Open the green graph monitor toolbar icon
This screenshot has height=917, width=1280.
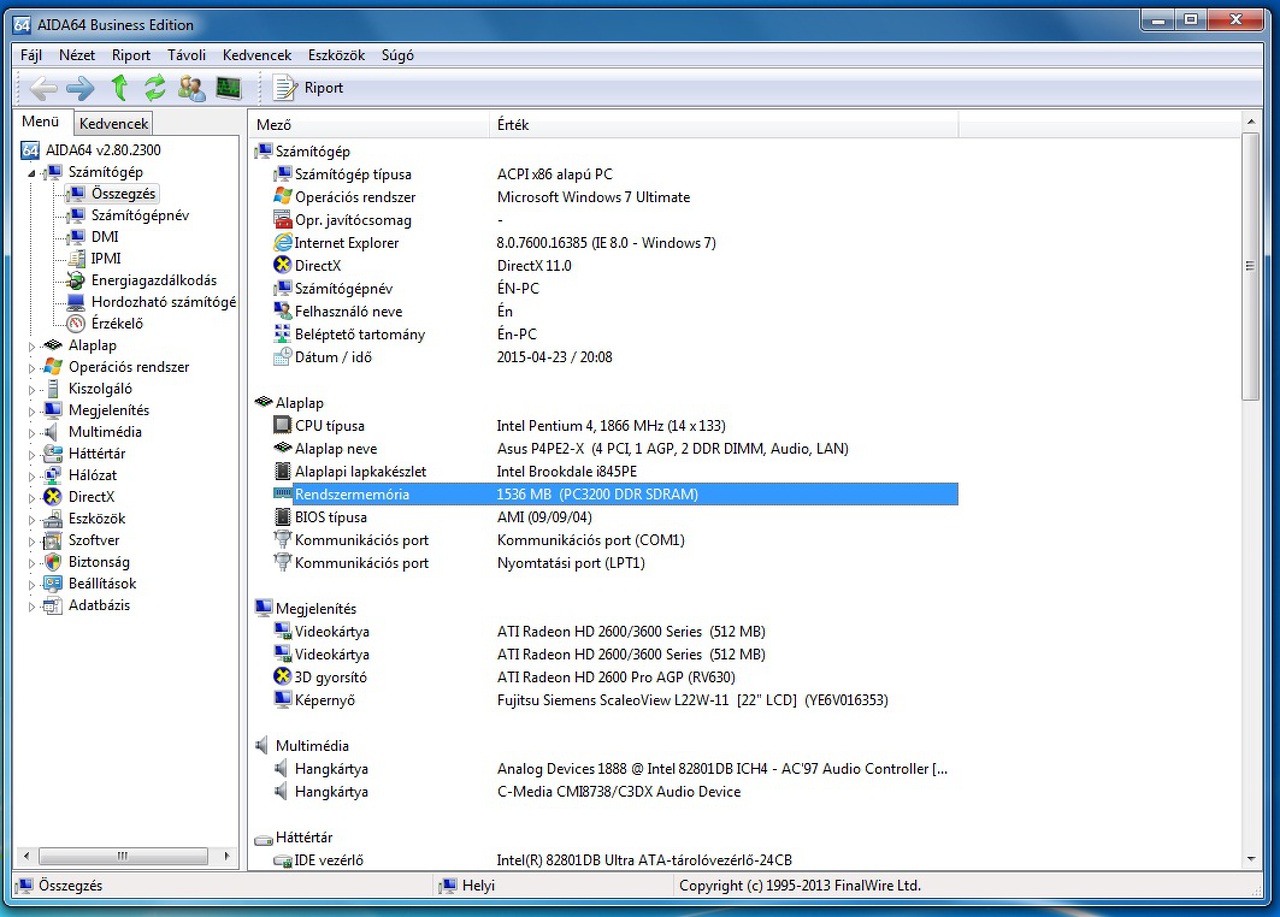[x=229, y=88]
